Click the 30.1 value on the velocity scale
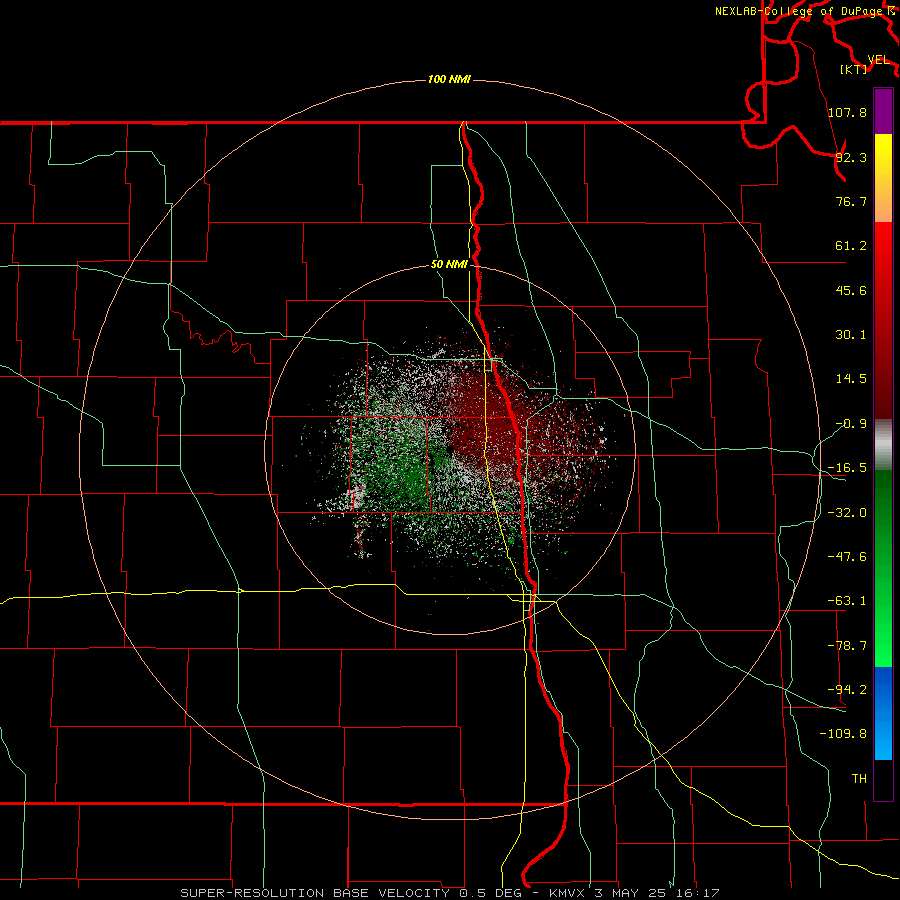This screenshot has height=900, width=900. [x=851, y=335]
